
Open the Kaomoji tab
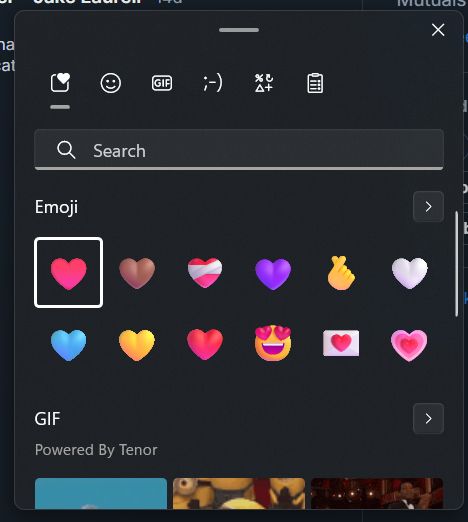pyautogui.click(x=213, y=83)
